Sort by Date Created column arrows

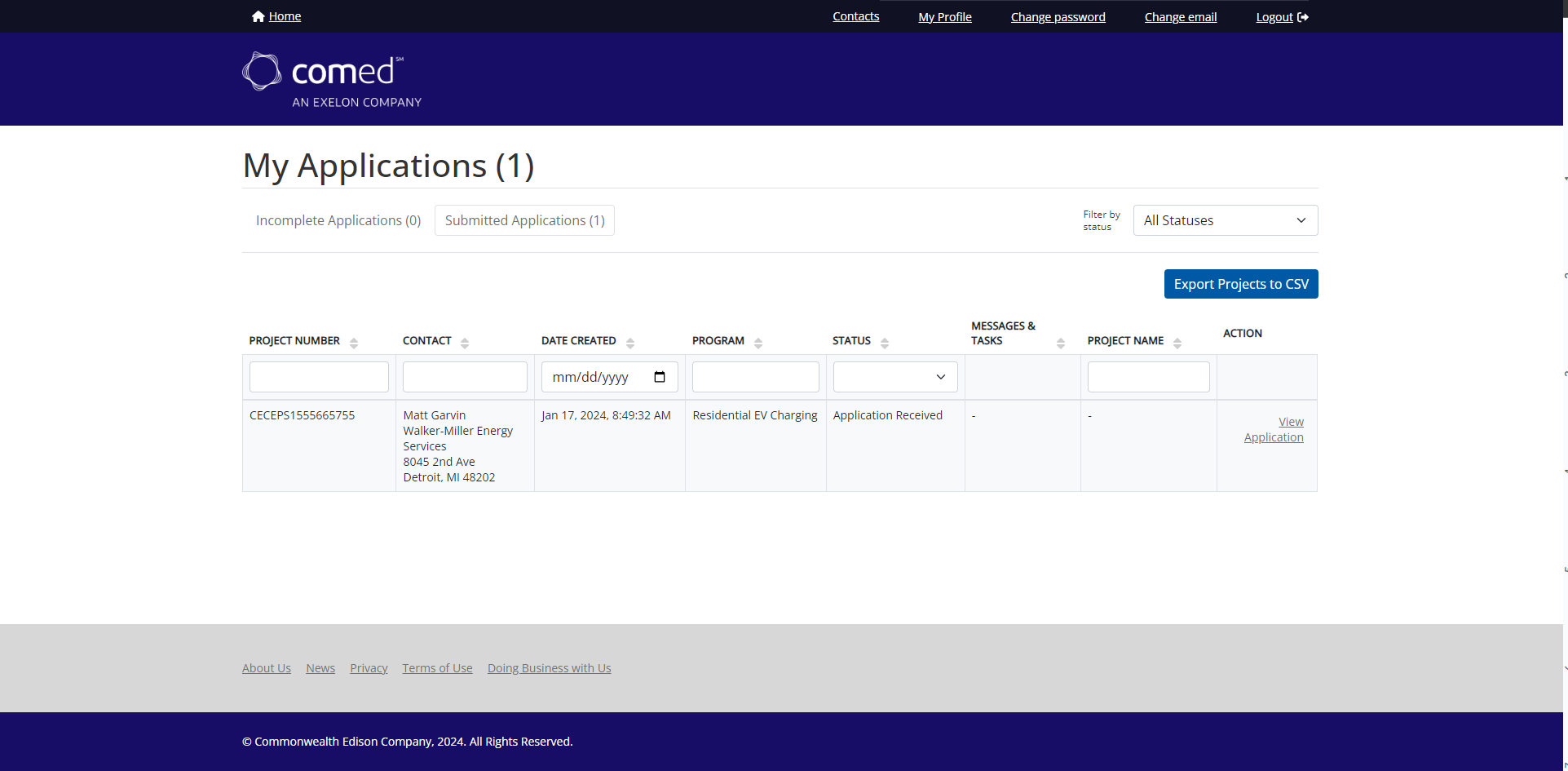tap(630, 343)
